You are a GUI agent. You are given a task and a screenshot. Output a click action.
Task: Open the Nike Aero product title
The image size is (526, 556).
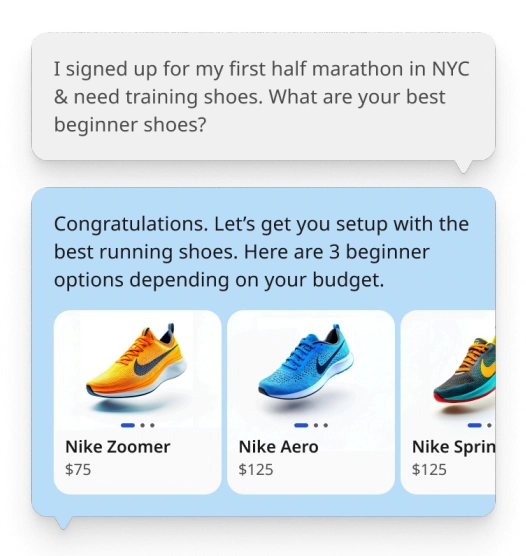point(278,447)
